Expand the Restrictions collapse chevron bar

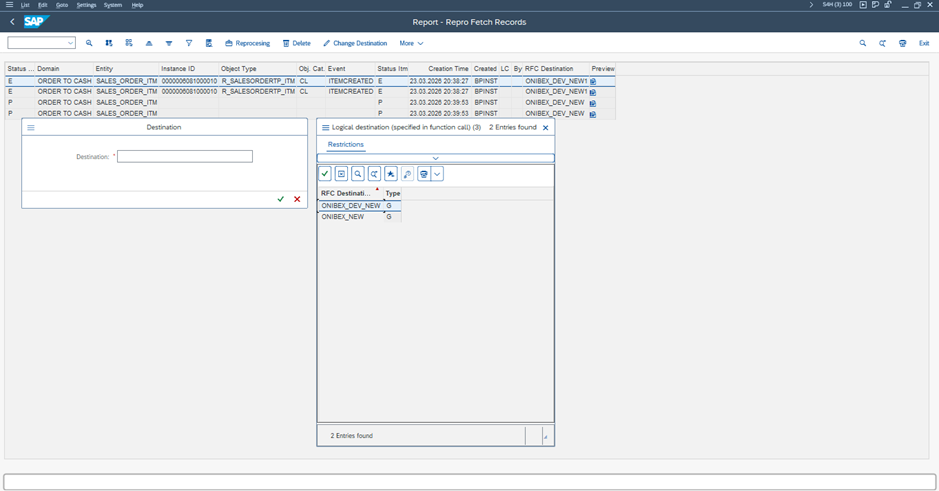[x=435, y=158]
